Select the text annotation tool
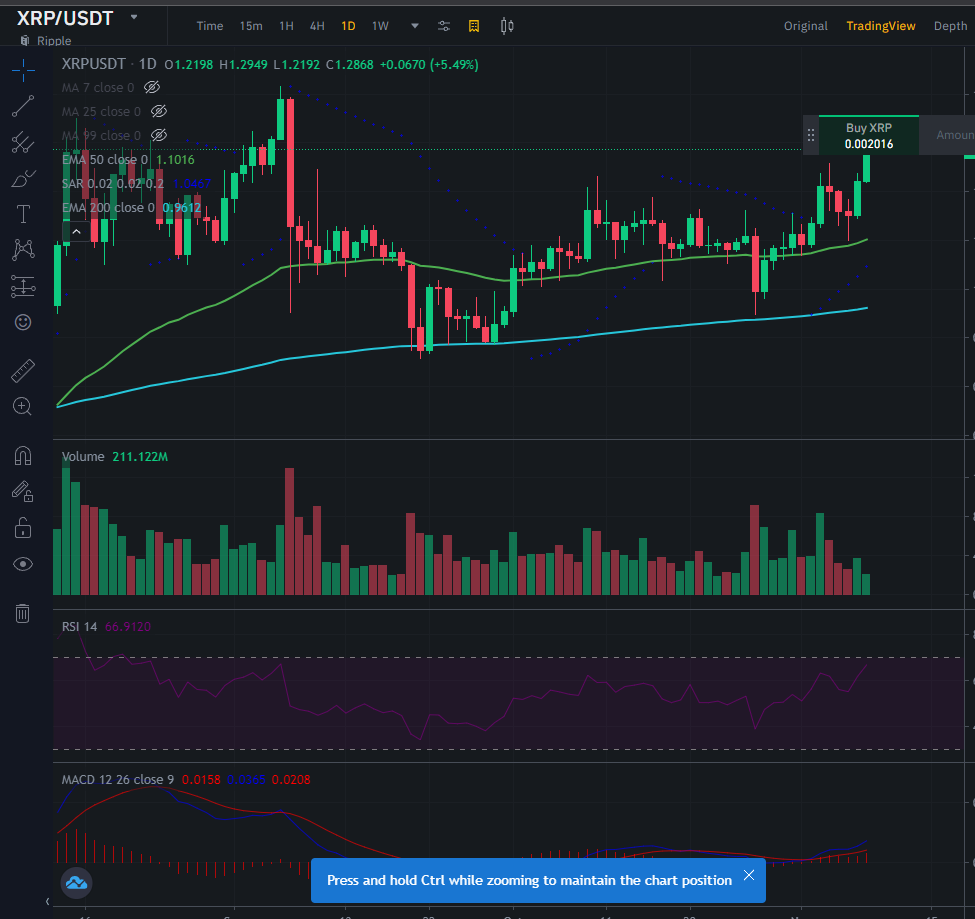Image resolution: width=975 pixels, height=919 pixels. point(23,214)
